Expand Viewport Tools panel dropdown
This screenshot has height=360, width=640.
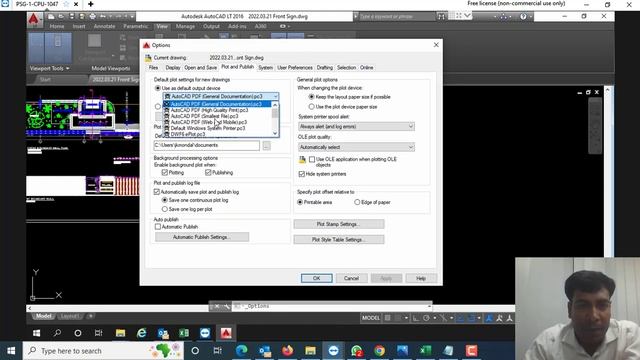tap(49, 68)
